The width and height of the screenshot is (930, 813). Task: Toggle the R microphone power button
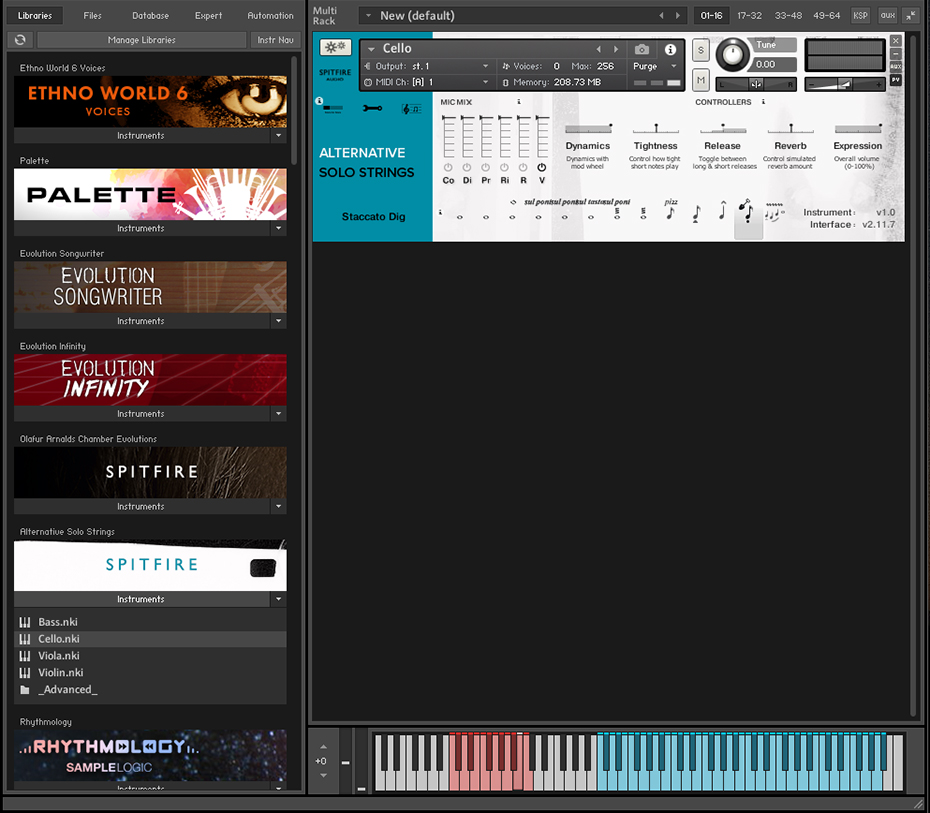click(523, 168)
